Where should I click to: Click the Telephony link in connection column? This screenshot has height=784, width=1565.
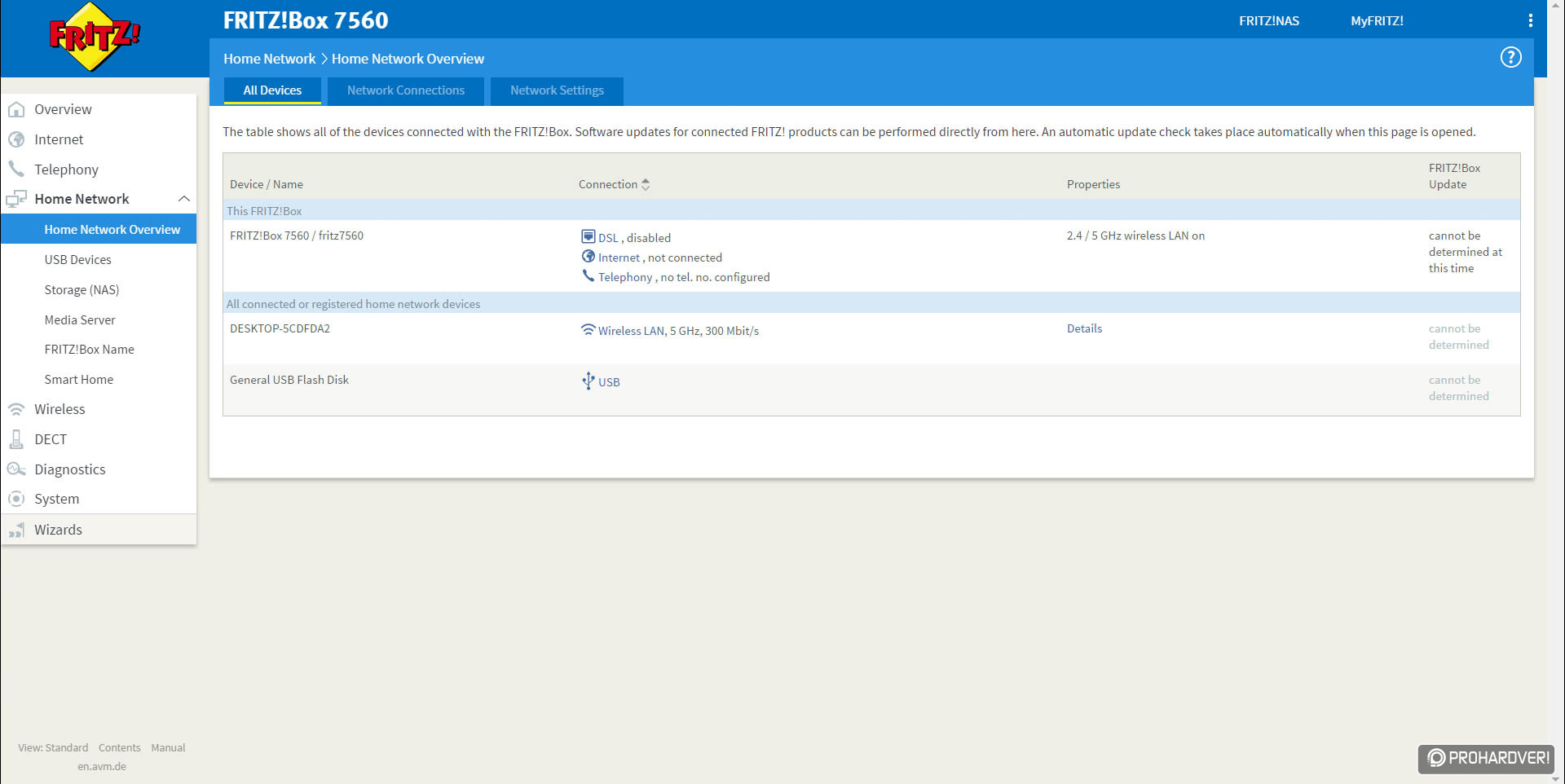coord(625,277)
